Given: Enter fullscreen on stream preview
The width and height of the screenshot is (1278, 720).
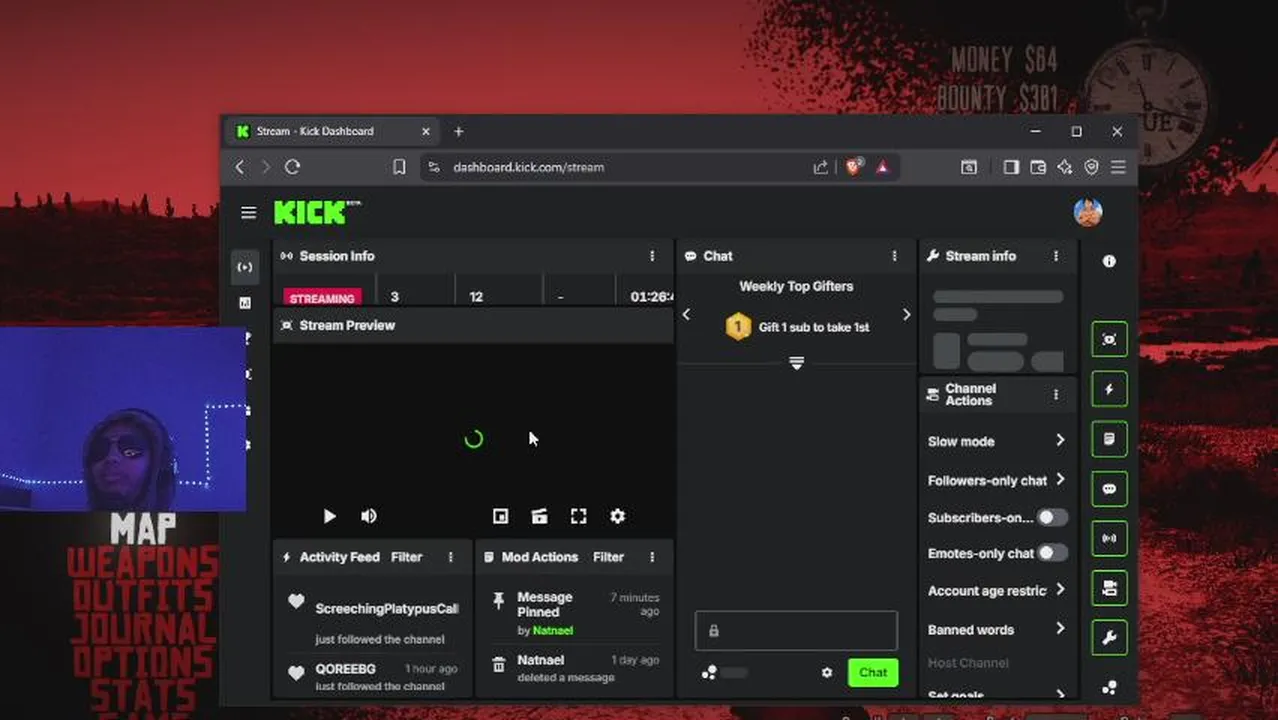Looking at the screenshot, I should [578, 516].
